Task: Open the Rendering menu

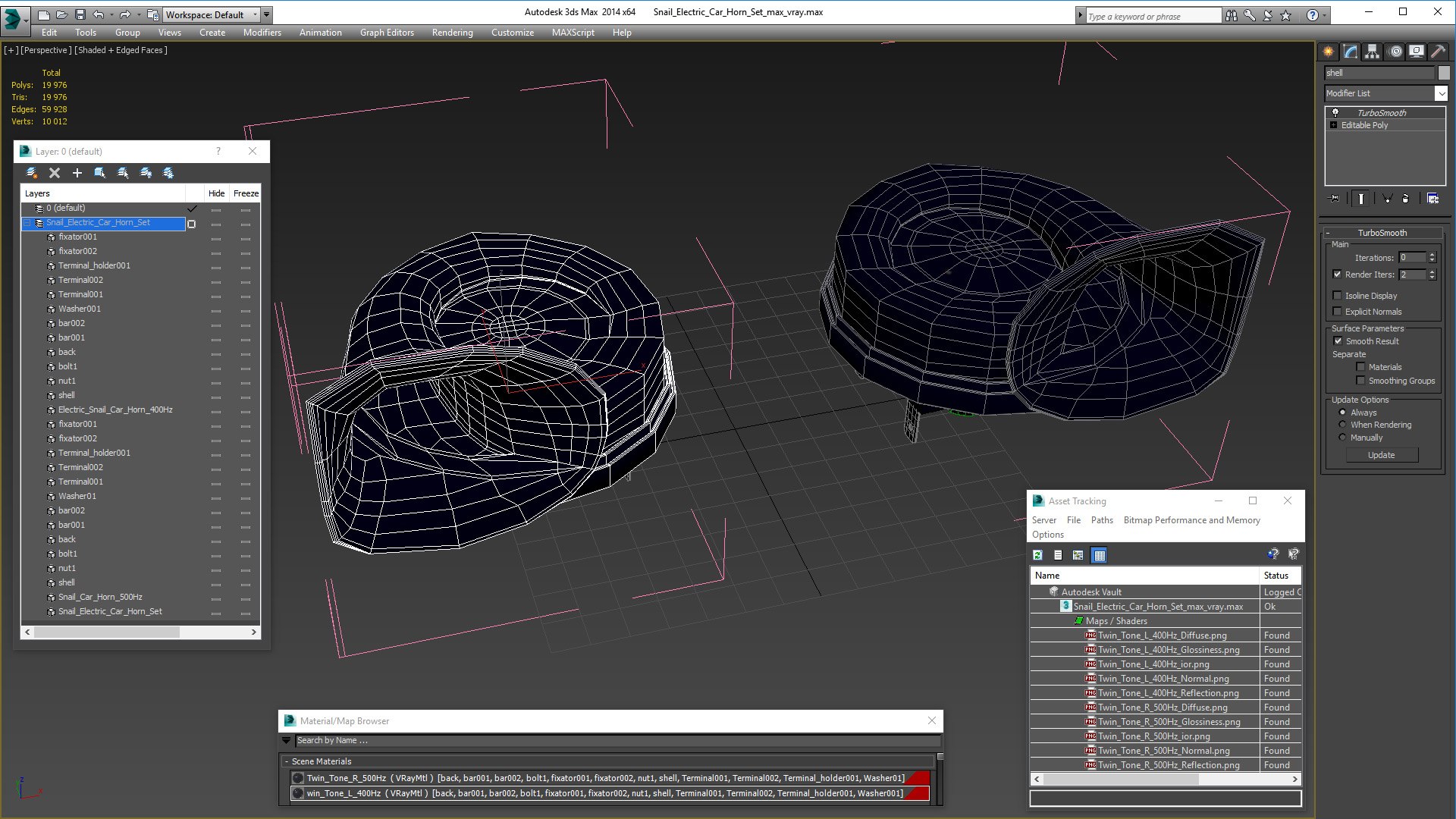Action: coord(452,33)
